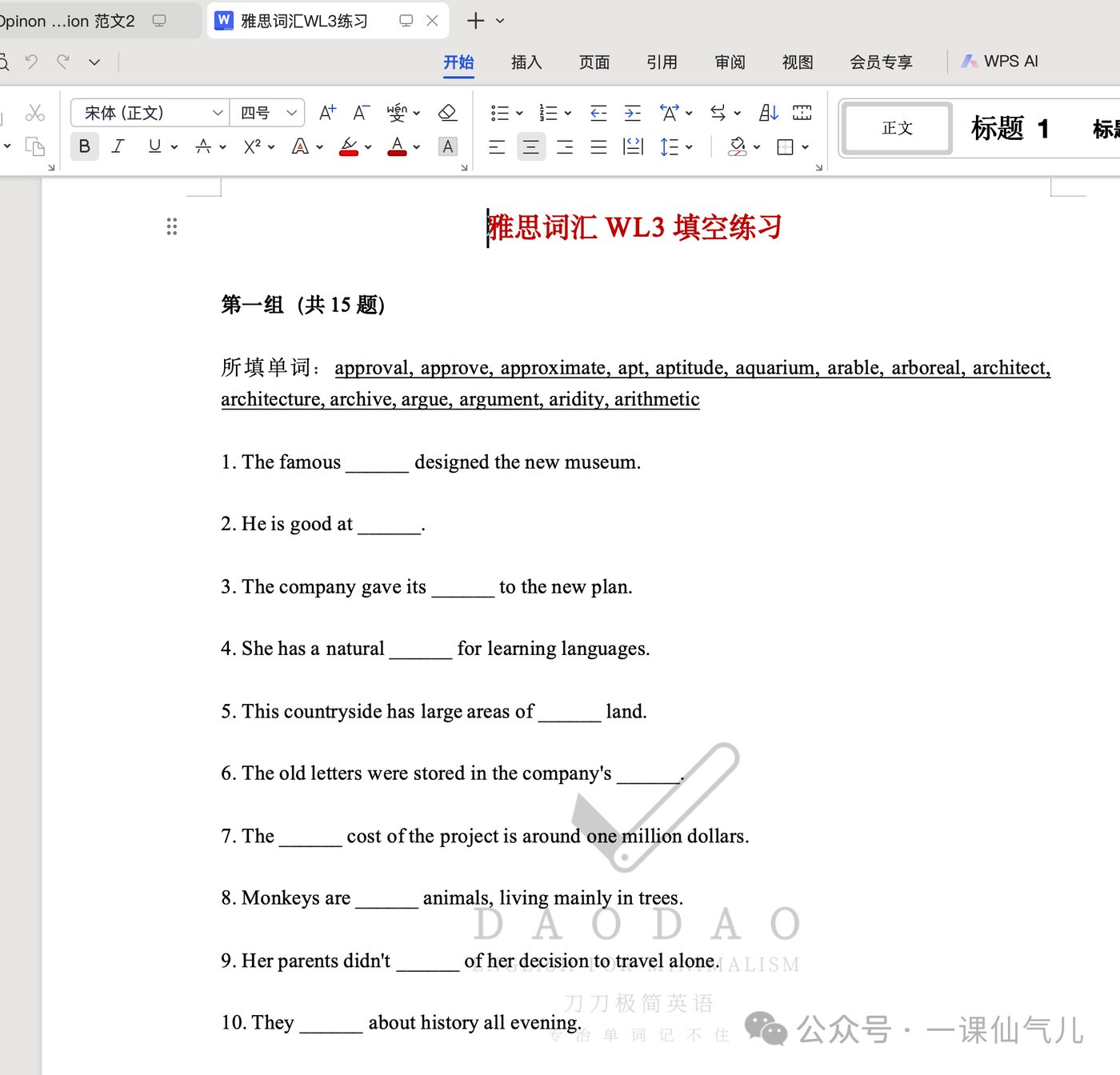Close the 雅思词汇WL3练习 tab
The width and height of the screenshot is (1120, 1075).
432,21
